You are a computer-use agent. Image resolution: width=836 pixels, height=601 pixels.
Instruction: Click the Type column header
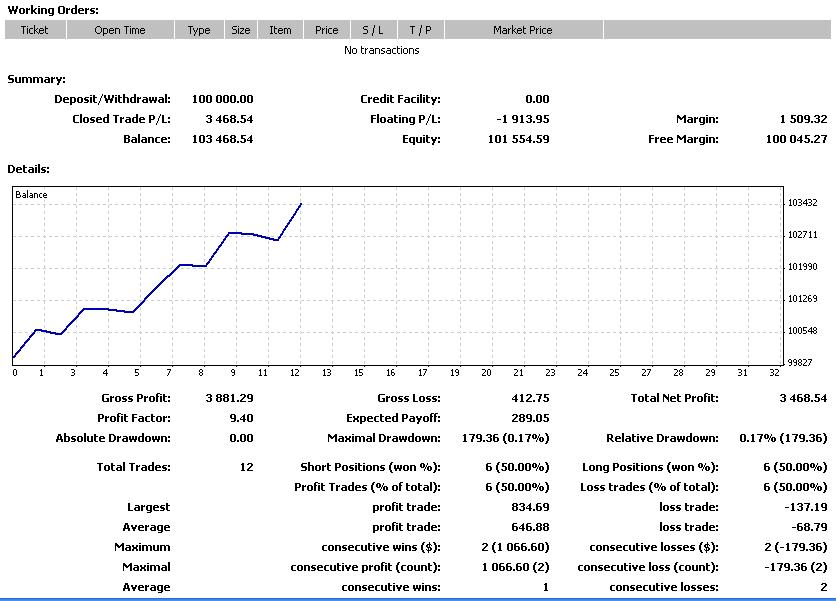coord(199,30)
